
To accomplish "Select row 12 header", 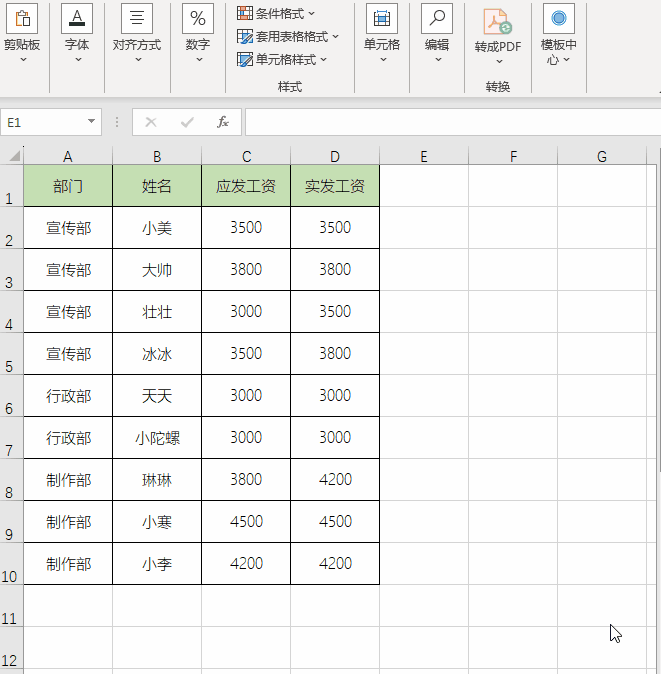I will coord(12,648).
